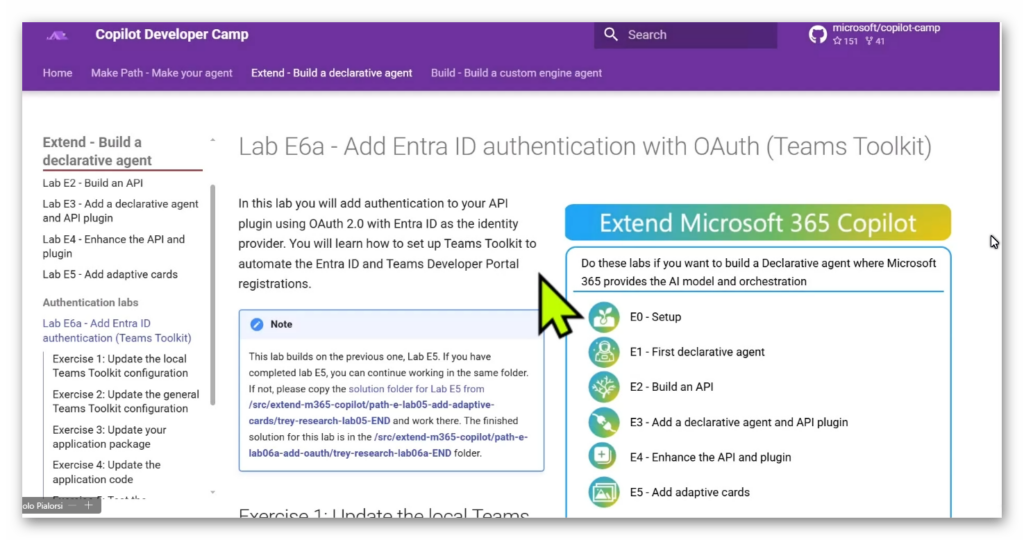1024x540 pixels.
Task: Open Make Path - Make your agent tab
Action: point(161,73)
